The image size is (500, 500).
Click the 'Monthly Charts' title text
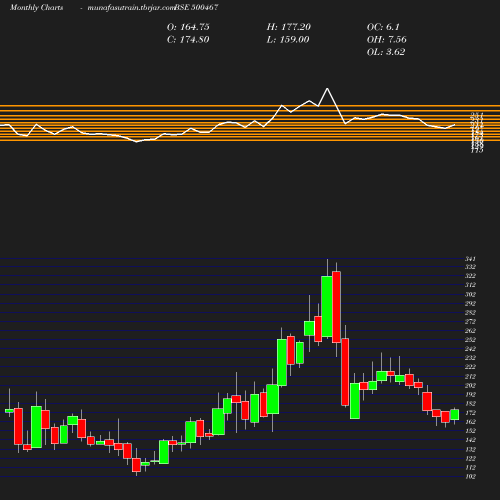coord(36,8)
